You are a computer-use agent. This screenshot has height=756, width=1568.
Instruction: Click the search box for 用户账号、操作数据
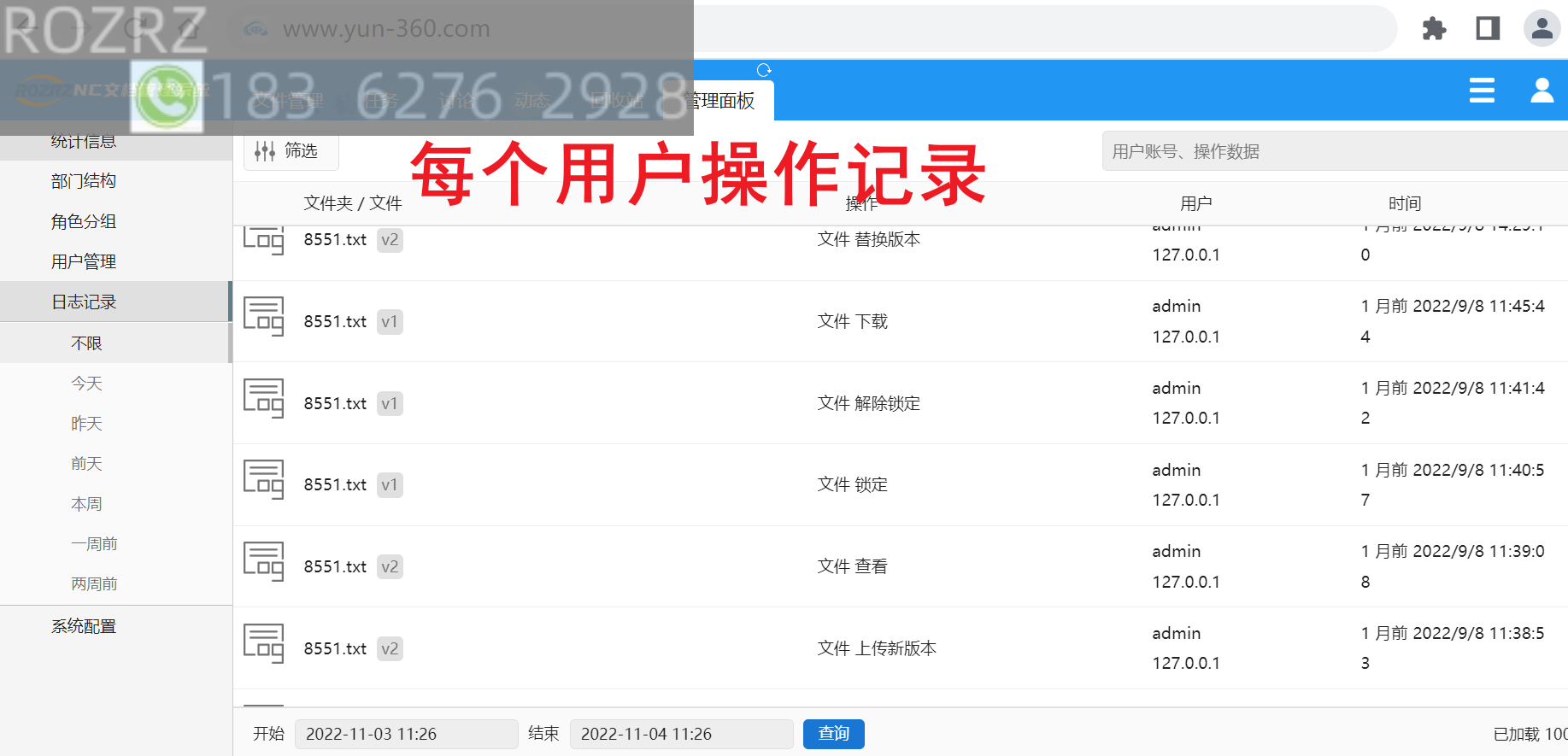[1333, 151]
